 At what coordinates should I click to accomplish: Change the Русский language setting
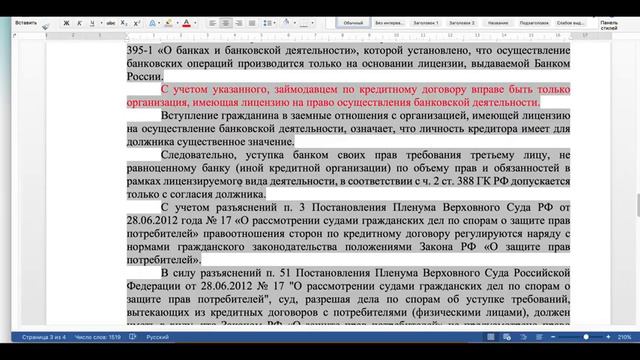[x=158, y=337]
